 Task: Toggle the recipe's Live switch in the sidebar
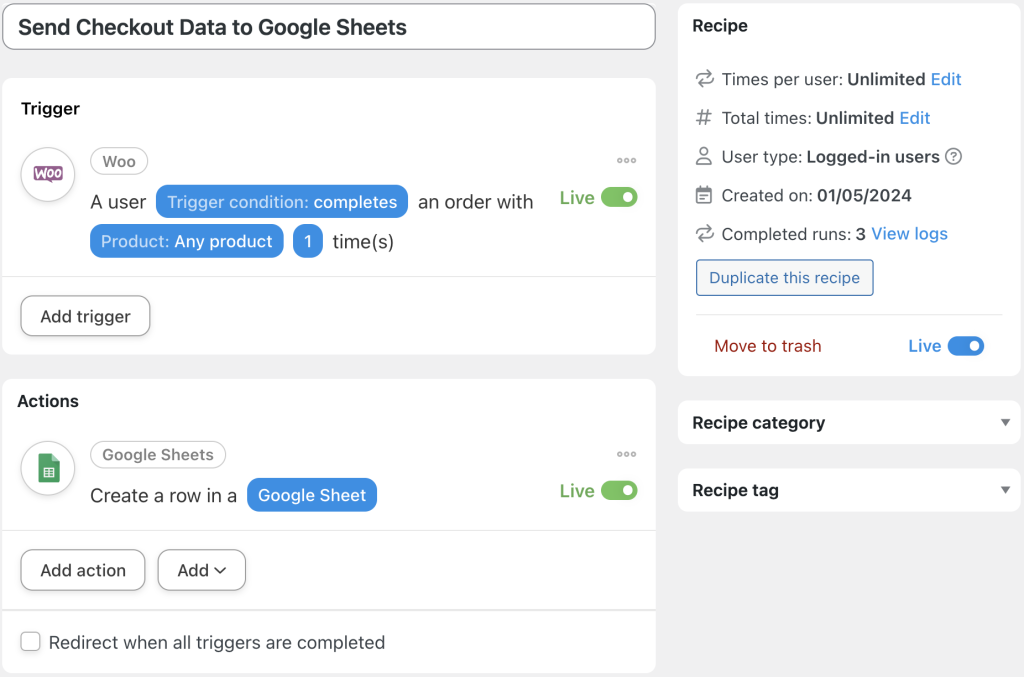click(x=965, y=345)
